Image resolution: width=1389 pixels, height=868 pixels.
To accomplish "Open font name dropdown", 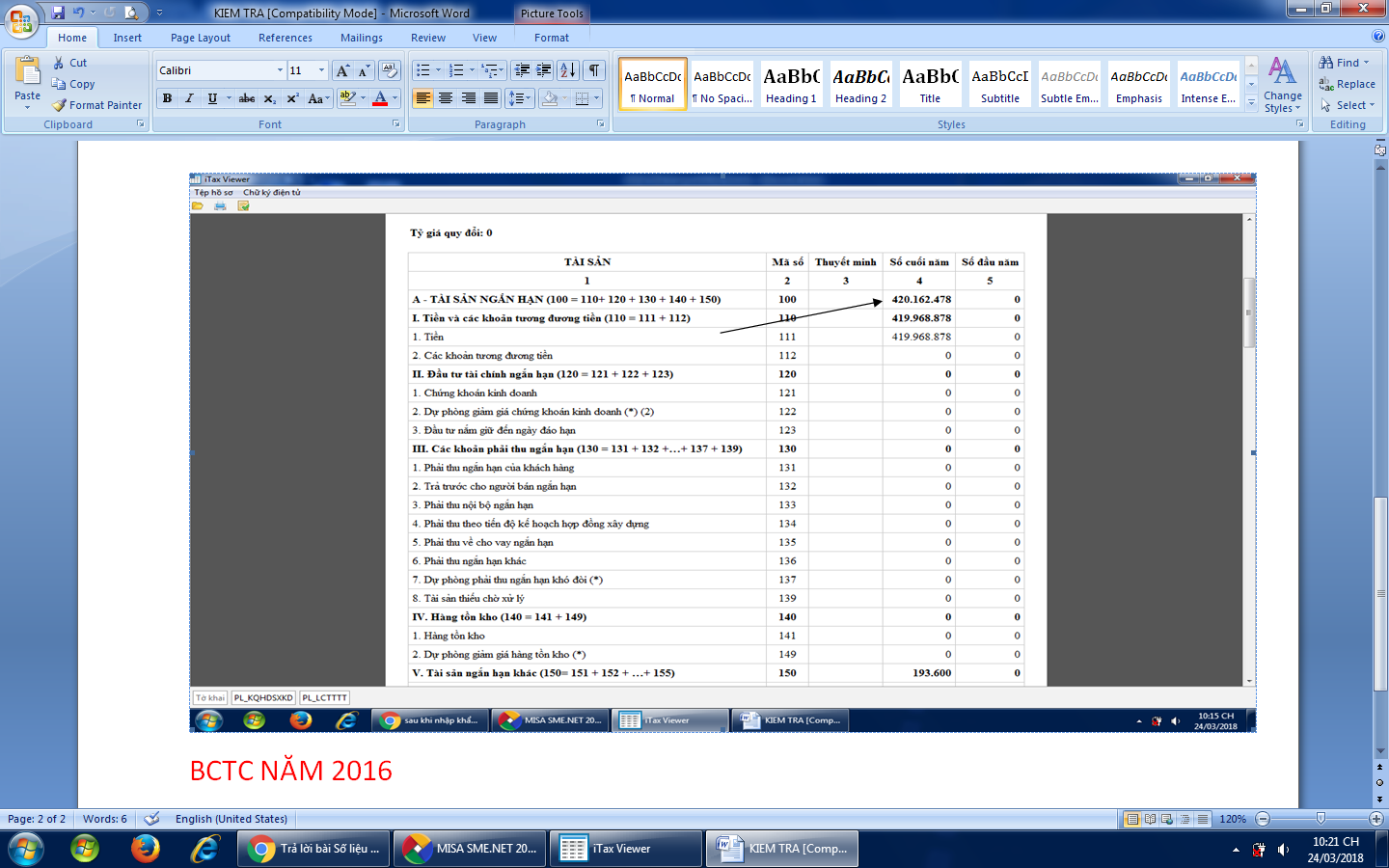I will tap(280, 70).
